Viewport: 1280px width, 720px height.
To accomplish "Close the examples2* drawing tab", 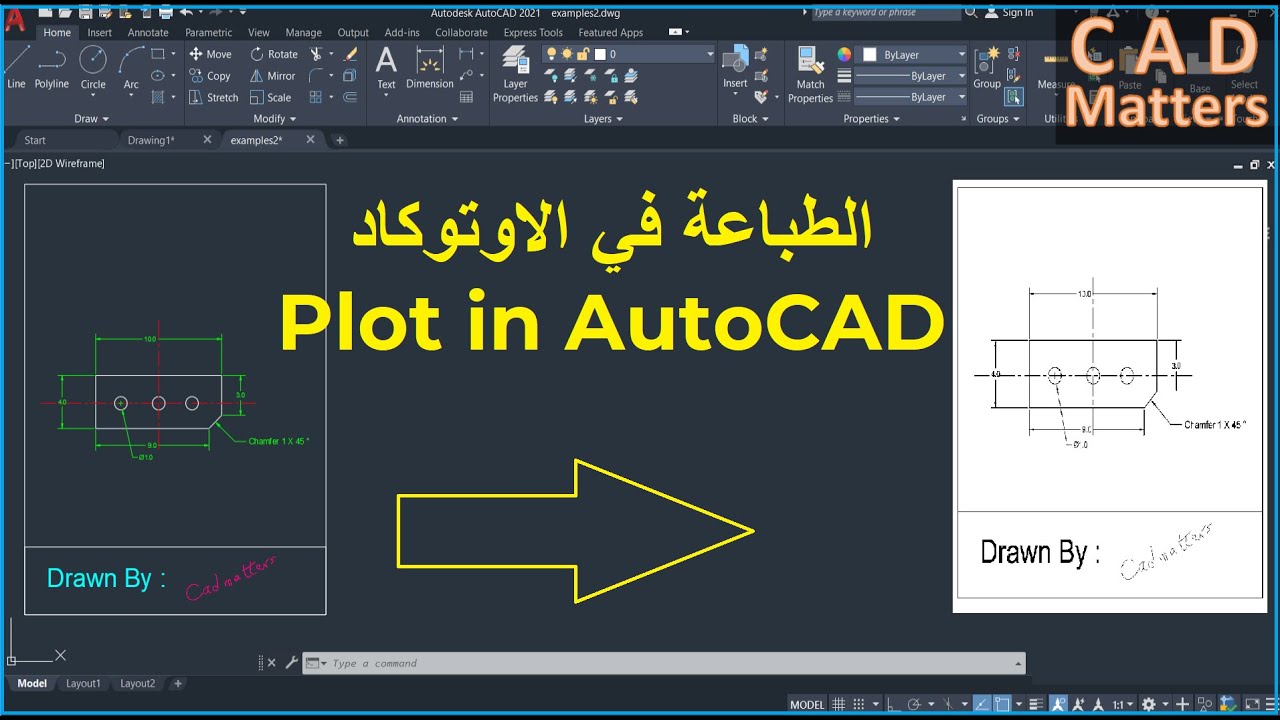I will tap(310, 140).
